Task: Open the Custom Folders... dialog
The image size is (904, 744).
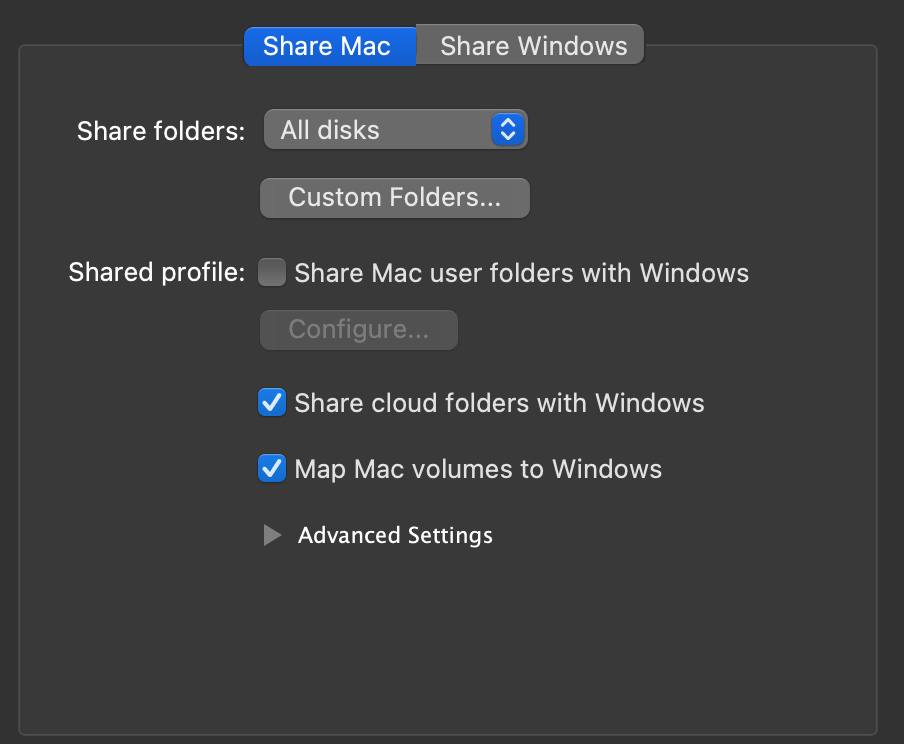Action: pos(394,198)
